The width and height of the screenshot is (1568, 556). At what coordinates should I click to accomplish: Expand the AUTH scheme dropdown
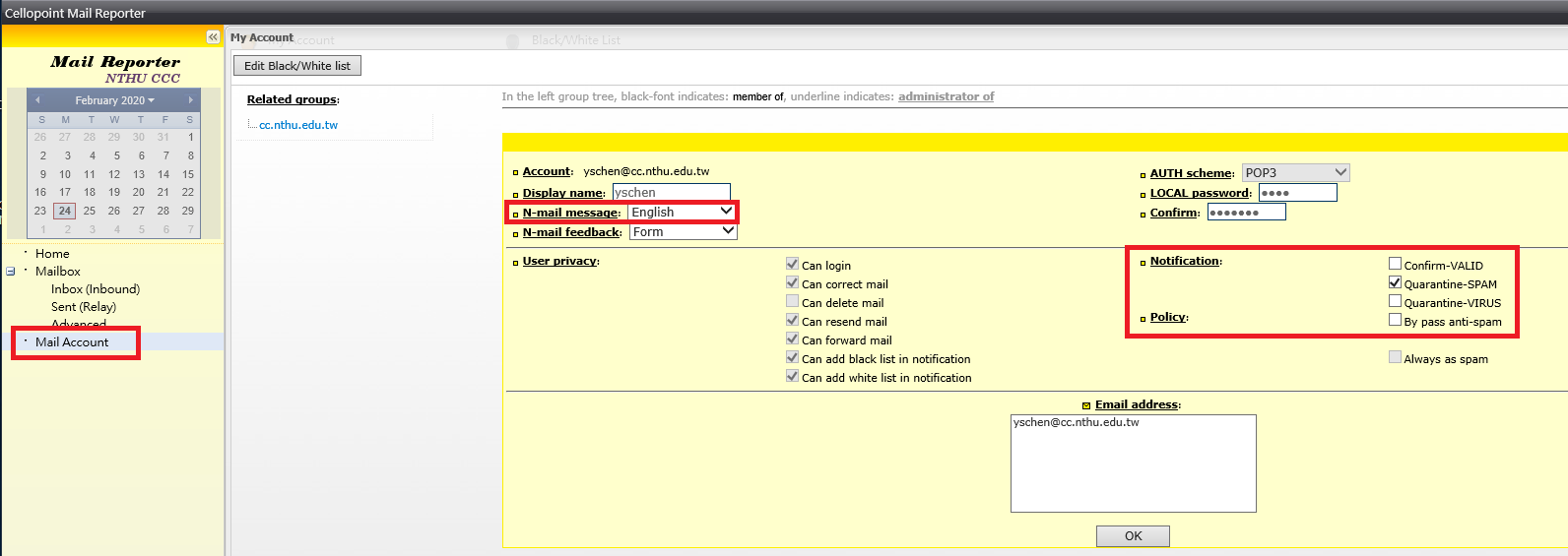pyautogui.click(x=1295, y=173)
